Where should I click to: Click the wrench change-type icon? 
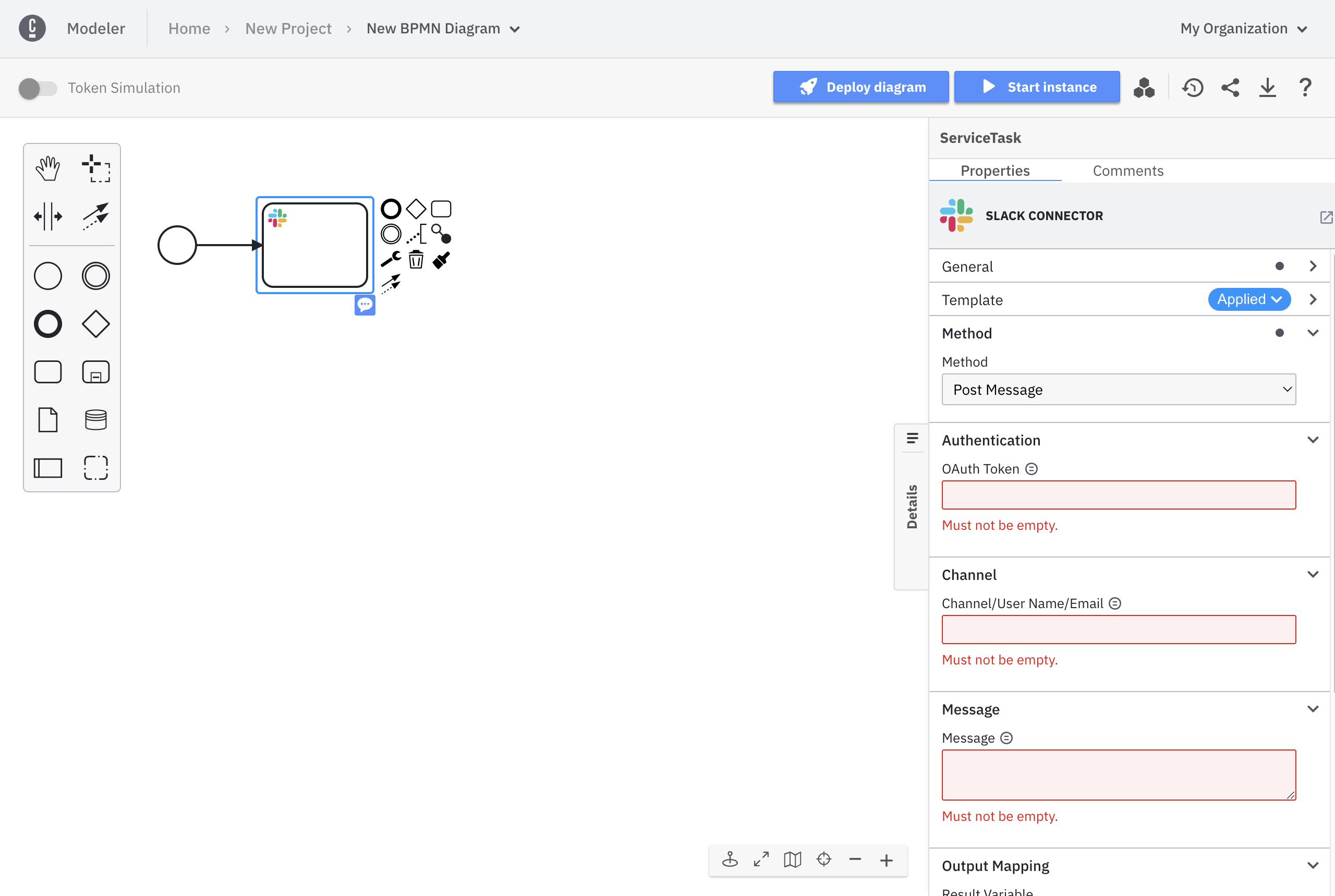tap(391, 259)
